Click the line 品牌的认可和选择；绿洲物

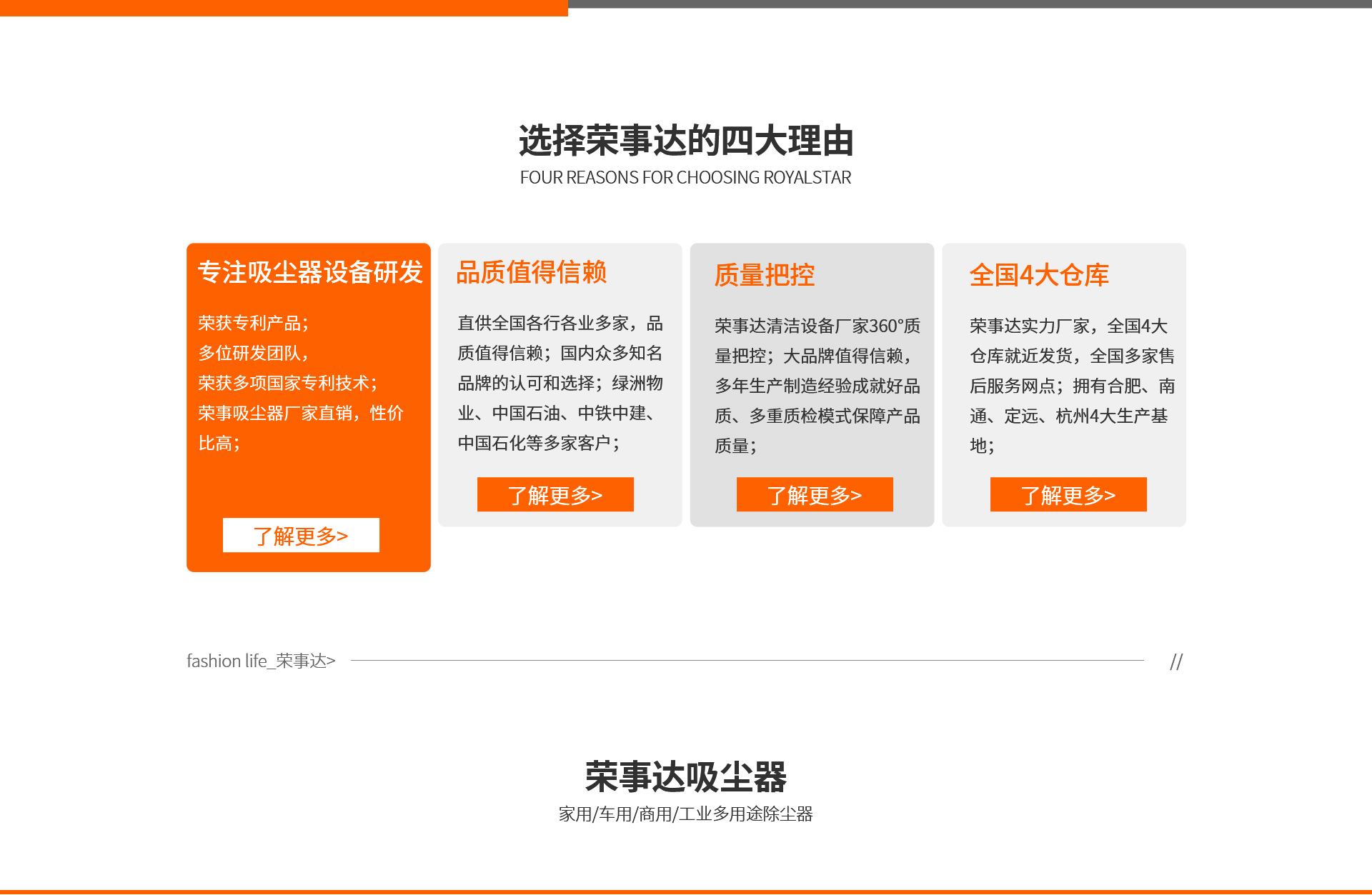click(x=560, y=383)
